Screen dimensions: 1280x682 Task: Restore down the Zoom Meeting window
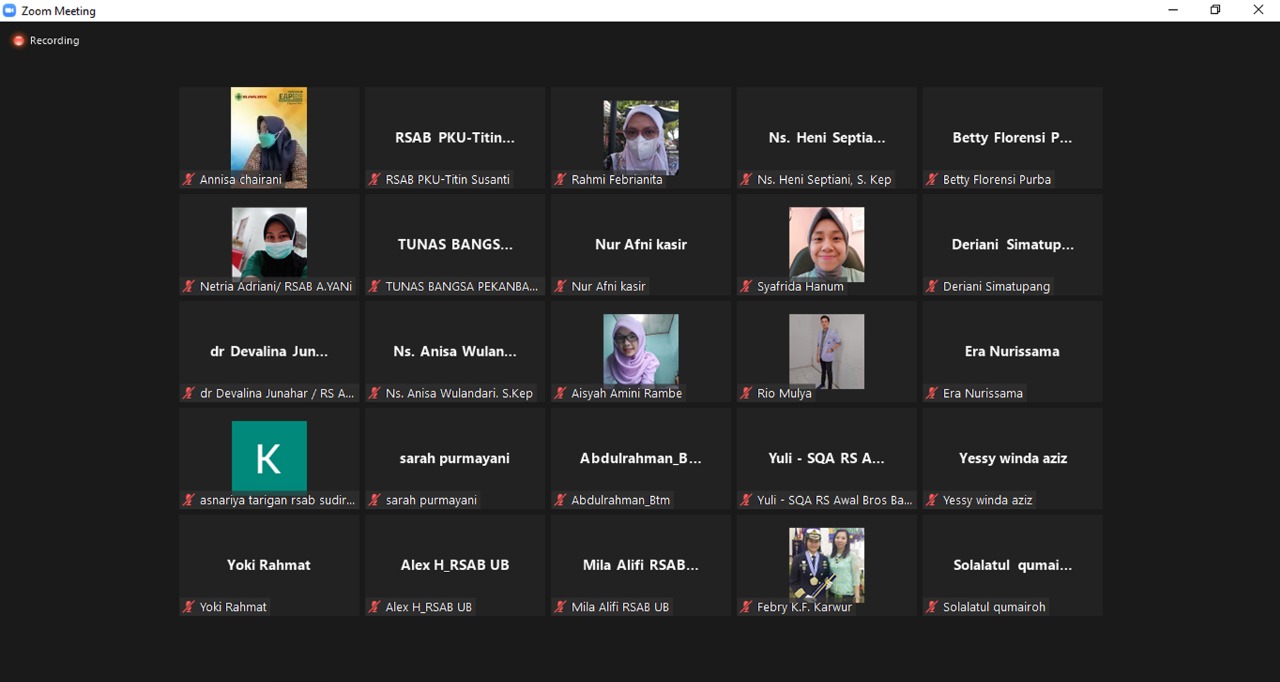point(1216,10)
